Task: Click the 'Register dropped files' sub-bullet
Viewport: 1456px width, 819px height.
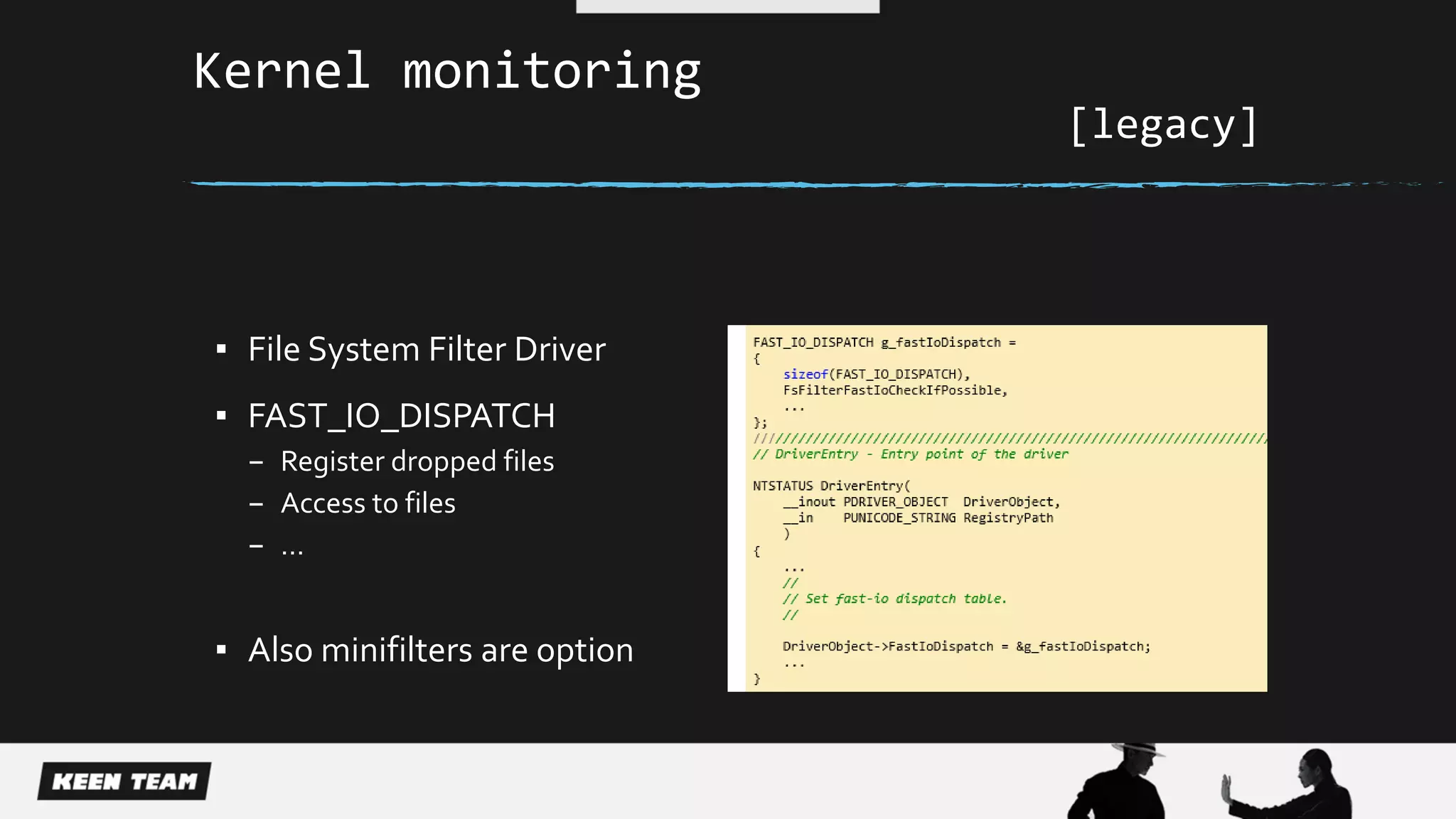Action: (x=417, y=461)
